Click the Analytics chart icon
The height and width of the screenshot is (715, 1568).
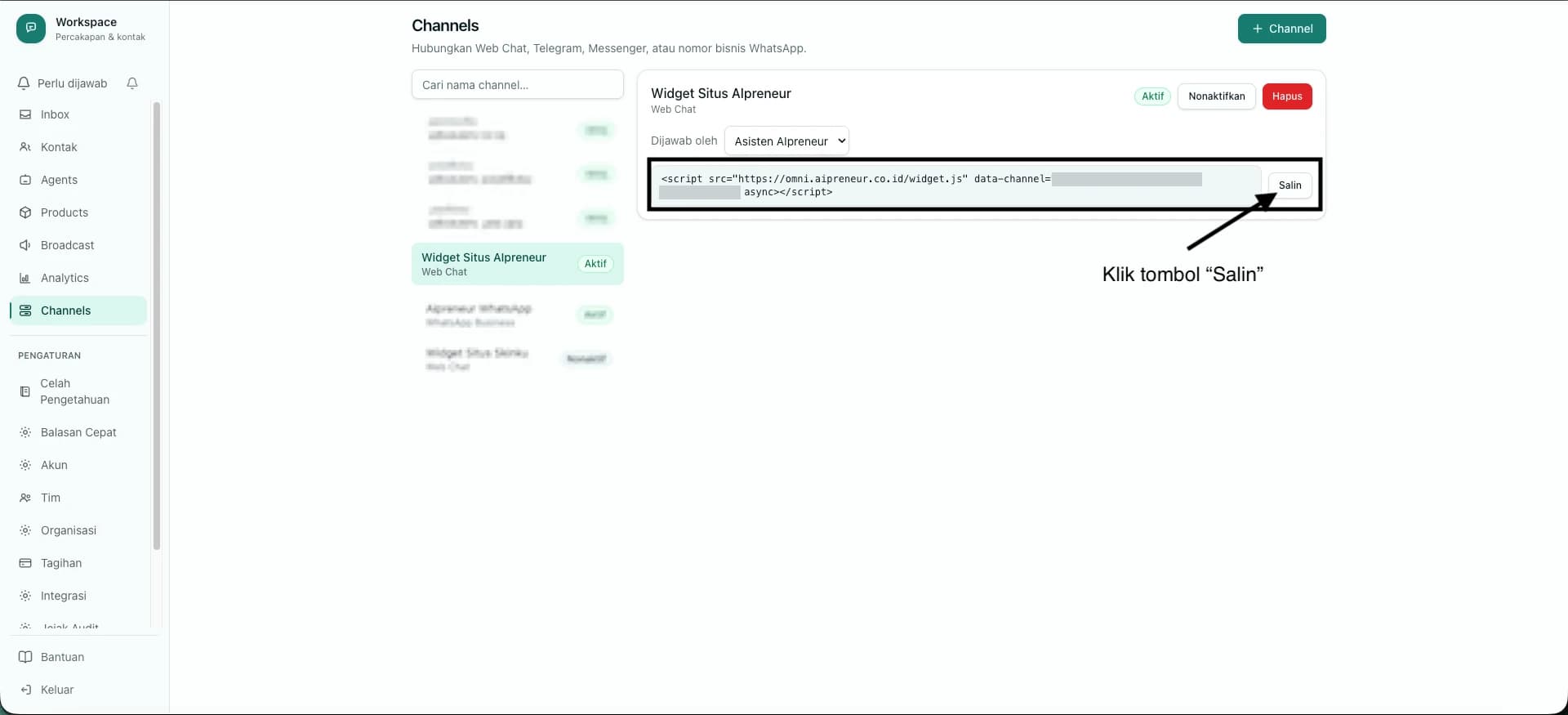pos(25,278)
